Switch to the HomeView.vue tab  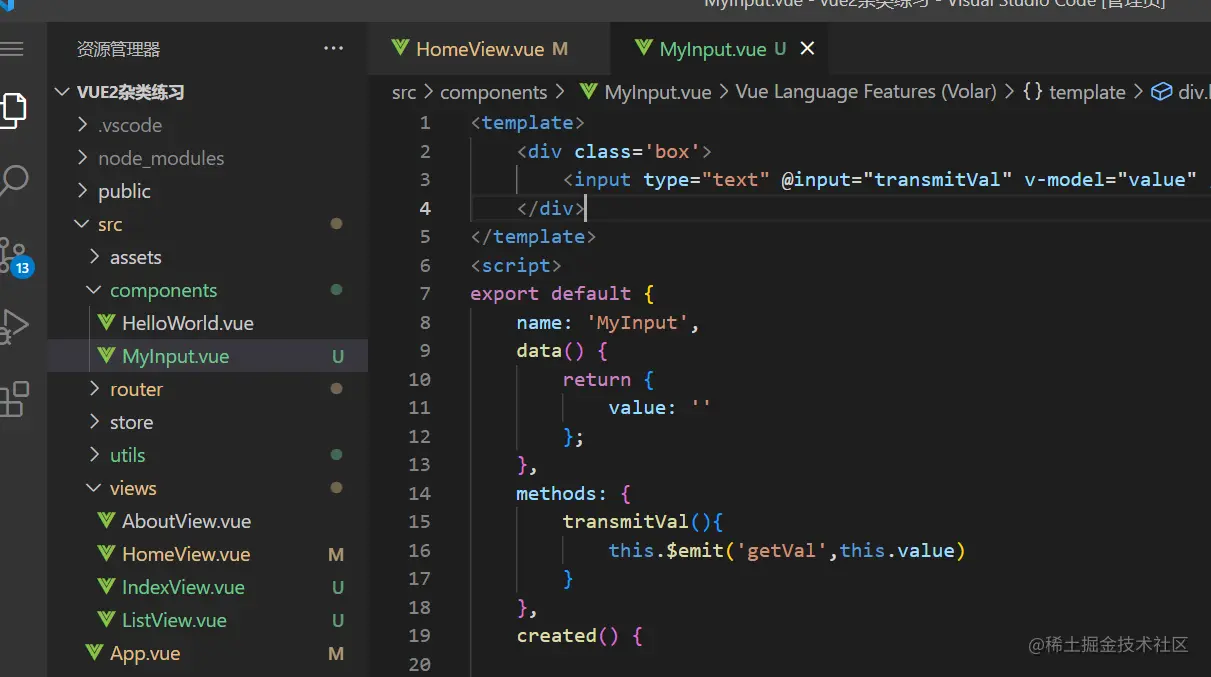coord(480,48)
